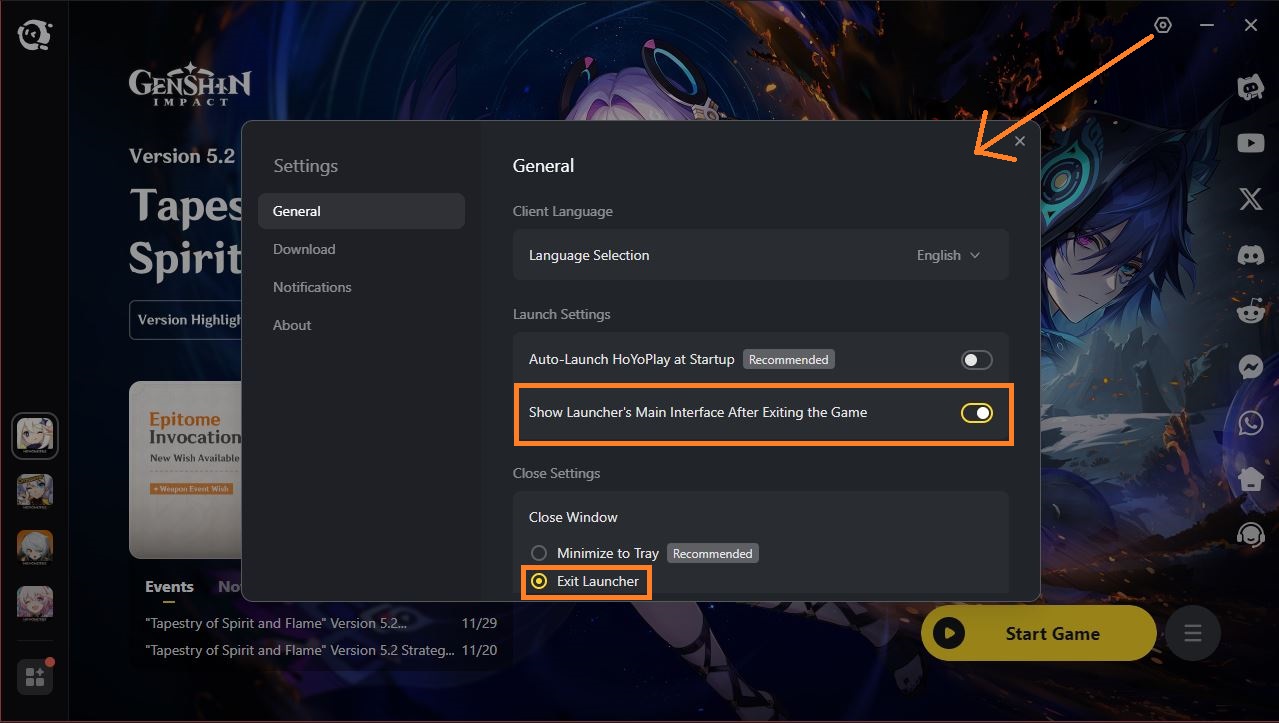
Task: Open the Language Selection English dropdown
Action: [x=948, y=255]
